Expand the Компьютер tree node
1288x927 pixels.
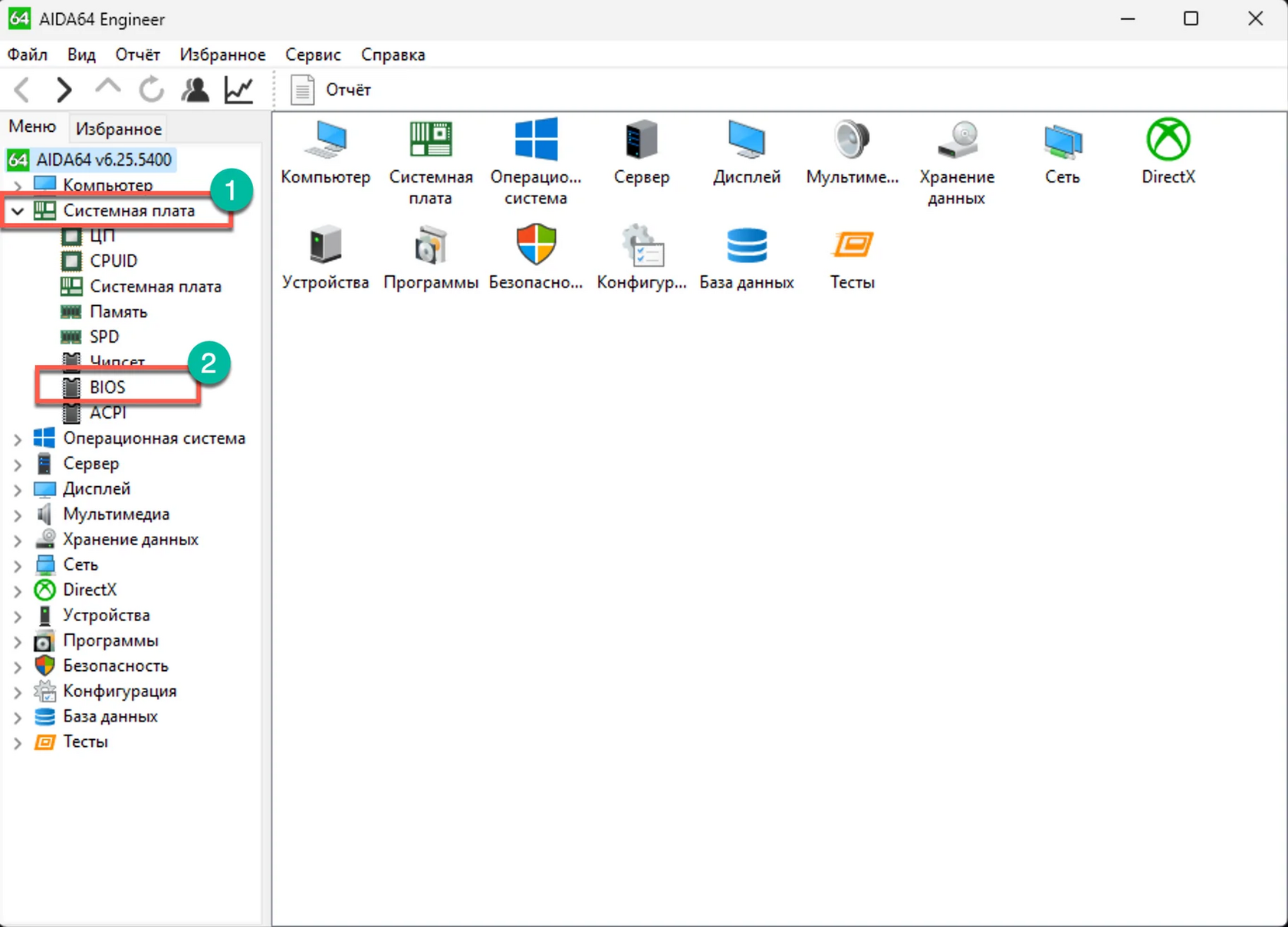pos(18,186)
